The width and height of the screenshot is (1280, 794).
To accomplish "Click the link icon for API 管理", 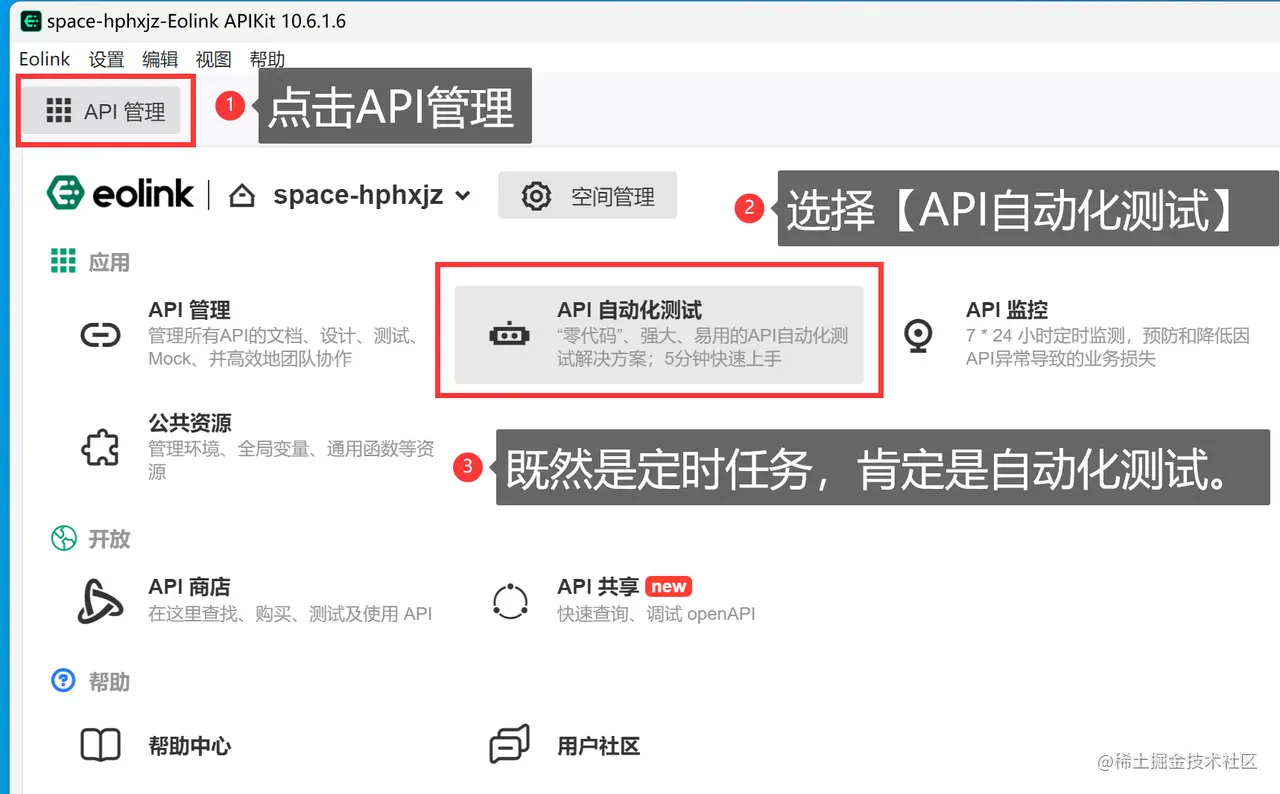I will pos(100,335).
